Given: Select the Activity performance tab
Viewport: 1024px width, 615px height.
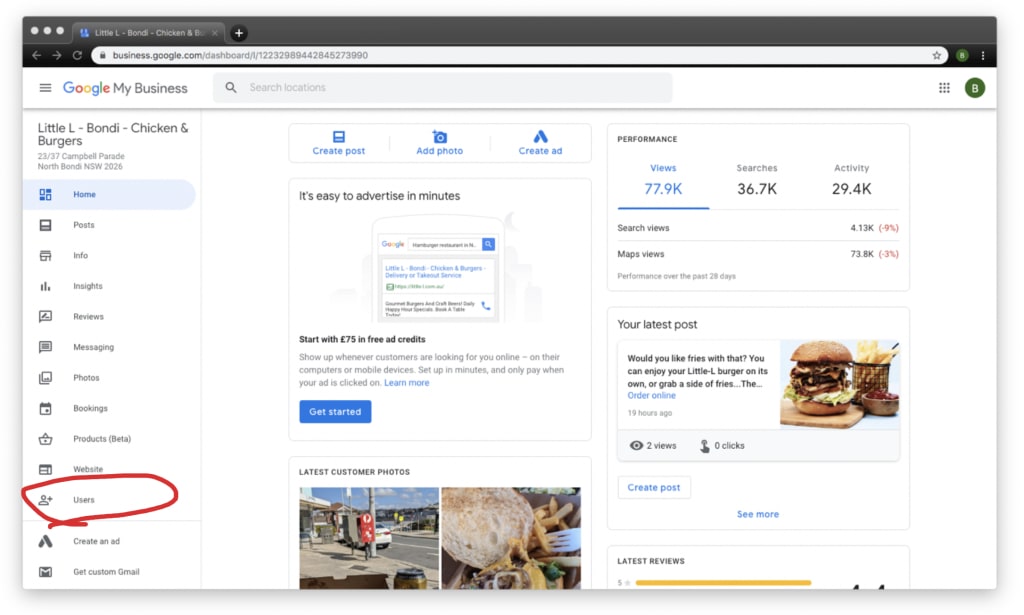Looking at the screenshot, I should click(851, 180).
